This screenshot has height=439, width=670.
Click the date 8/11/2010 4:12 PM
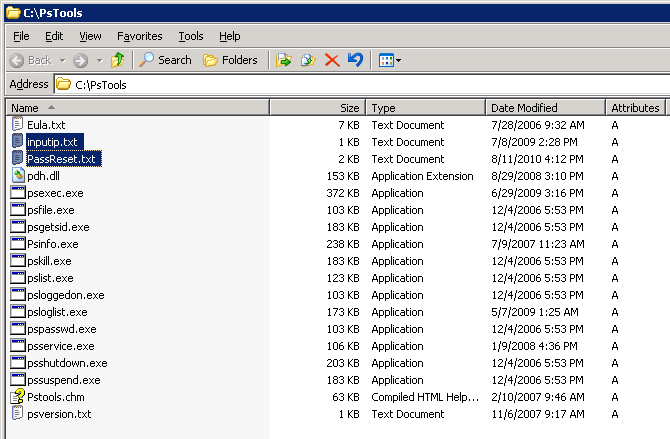(537, 159)
